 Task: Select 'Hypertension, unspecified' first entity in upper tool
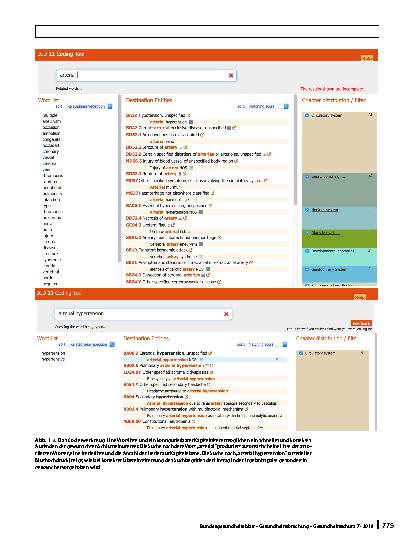pos(155,115)
